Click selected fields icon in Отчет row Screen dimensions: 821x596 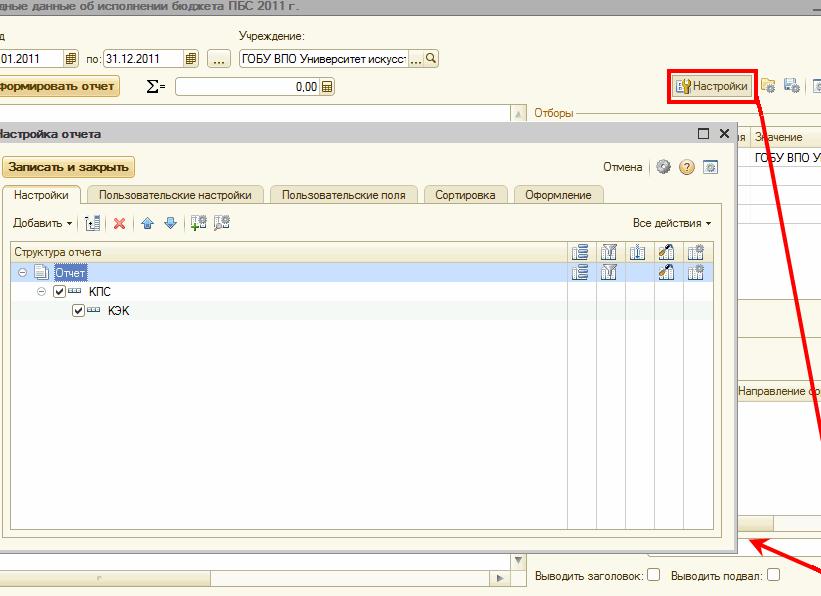[580, 272]
